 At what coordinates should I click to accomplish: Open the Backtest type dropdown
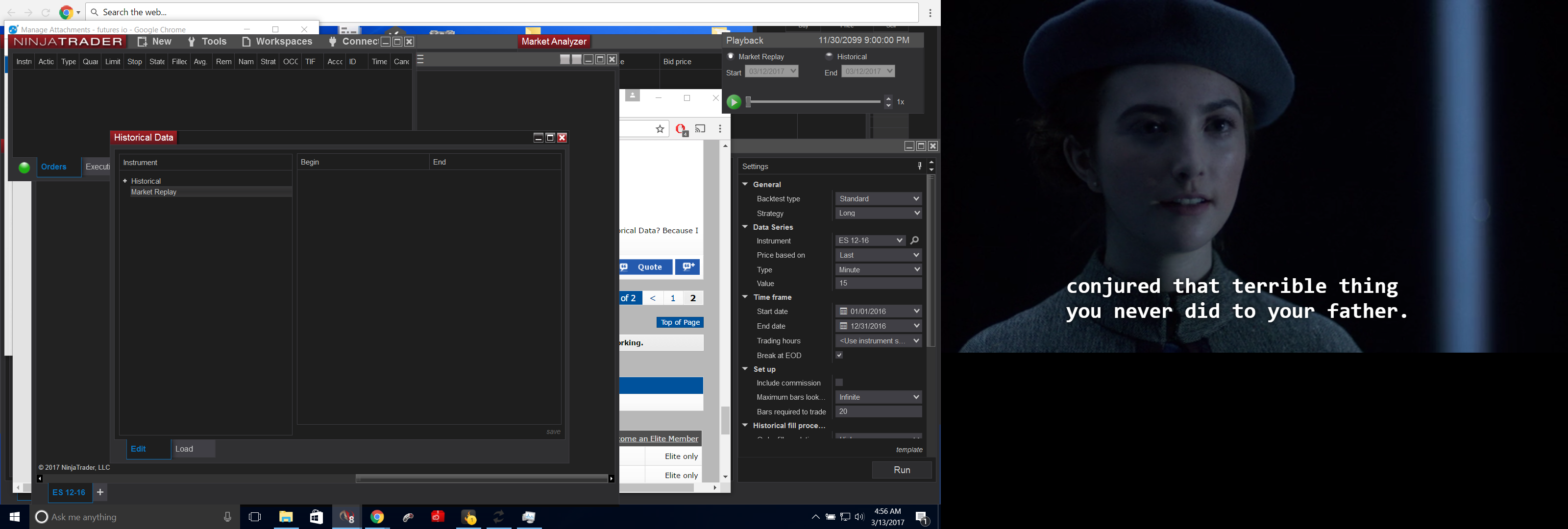[x=879, y=198]
